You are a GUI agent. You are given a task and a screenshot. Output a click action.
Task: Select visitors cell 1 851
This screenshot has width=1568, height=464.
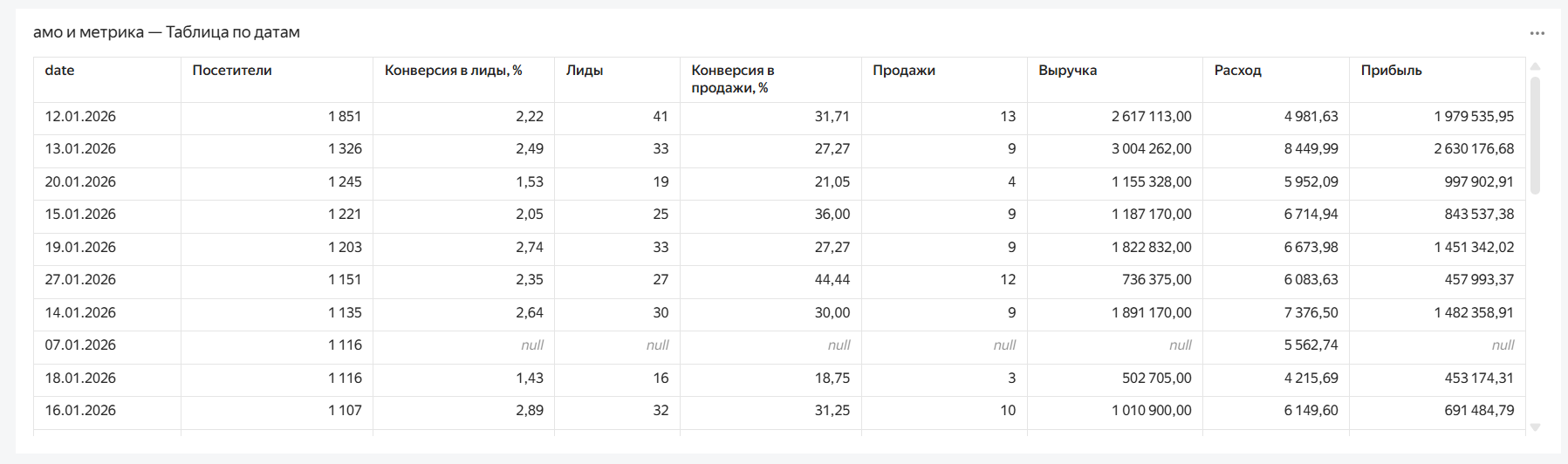point(345,116)
